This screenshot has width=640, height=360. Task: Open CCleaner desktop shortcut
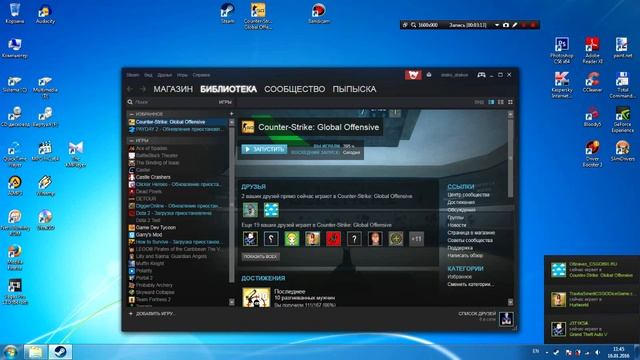pyautogui.click(x=592, y=83)
